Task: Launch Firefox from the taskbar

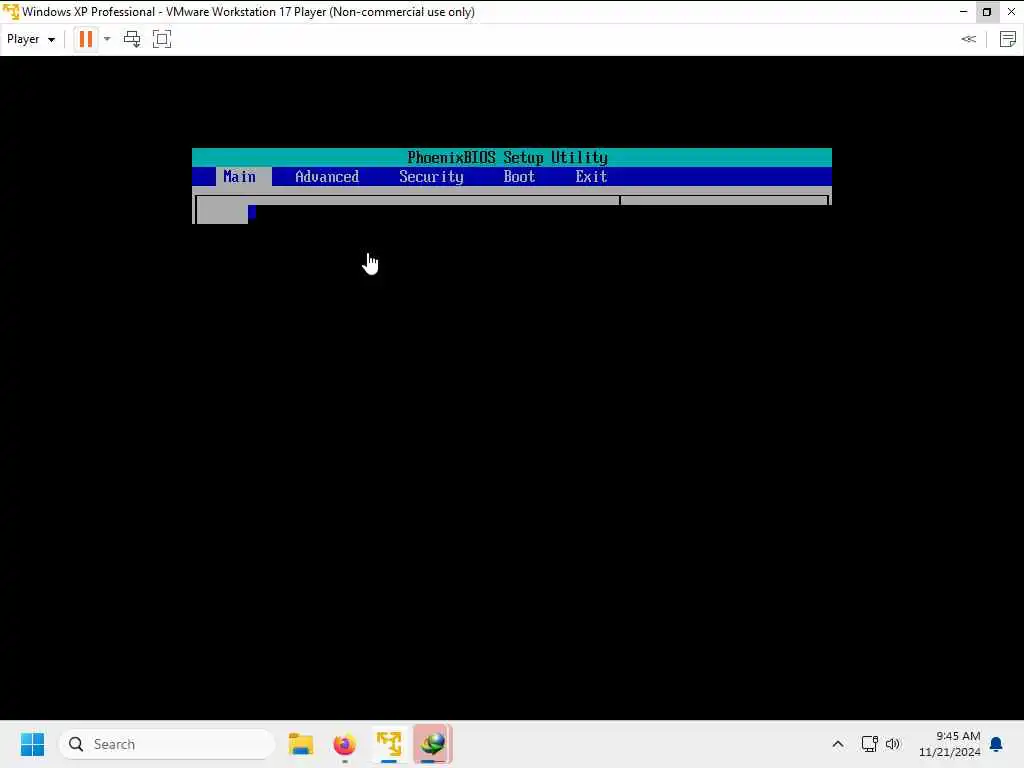Action: 345,744
